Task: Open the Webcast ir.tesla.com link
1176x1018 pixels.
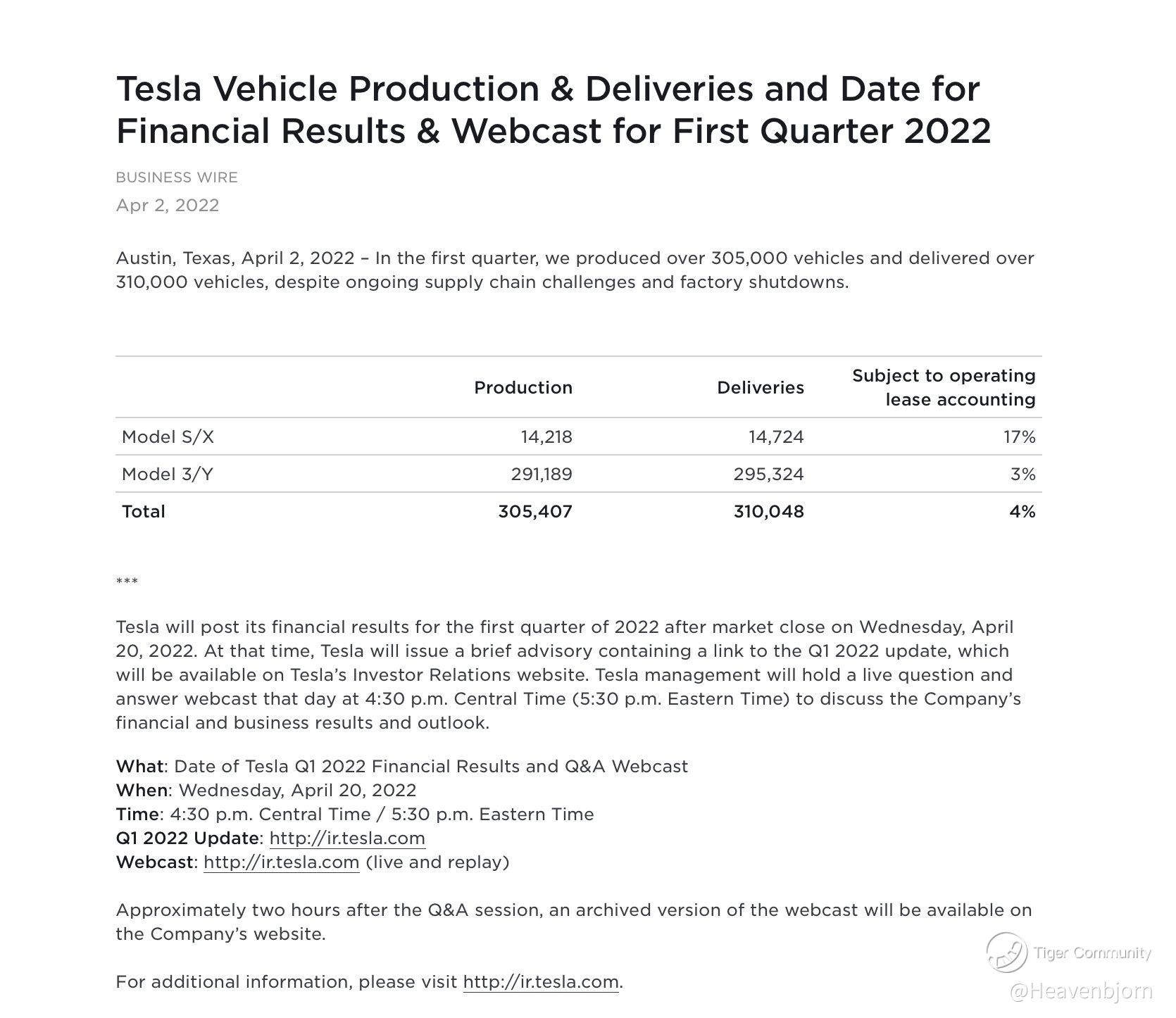Action: pyautogui.click(x=281, y=862)
